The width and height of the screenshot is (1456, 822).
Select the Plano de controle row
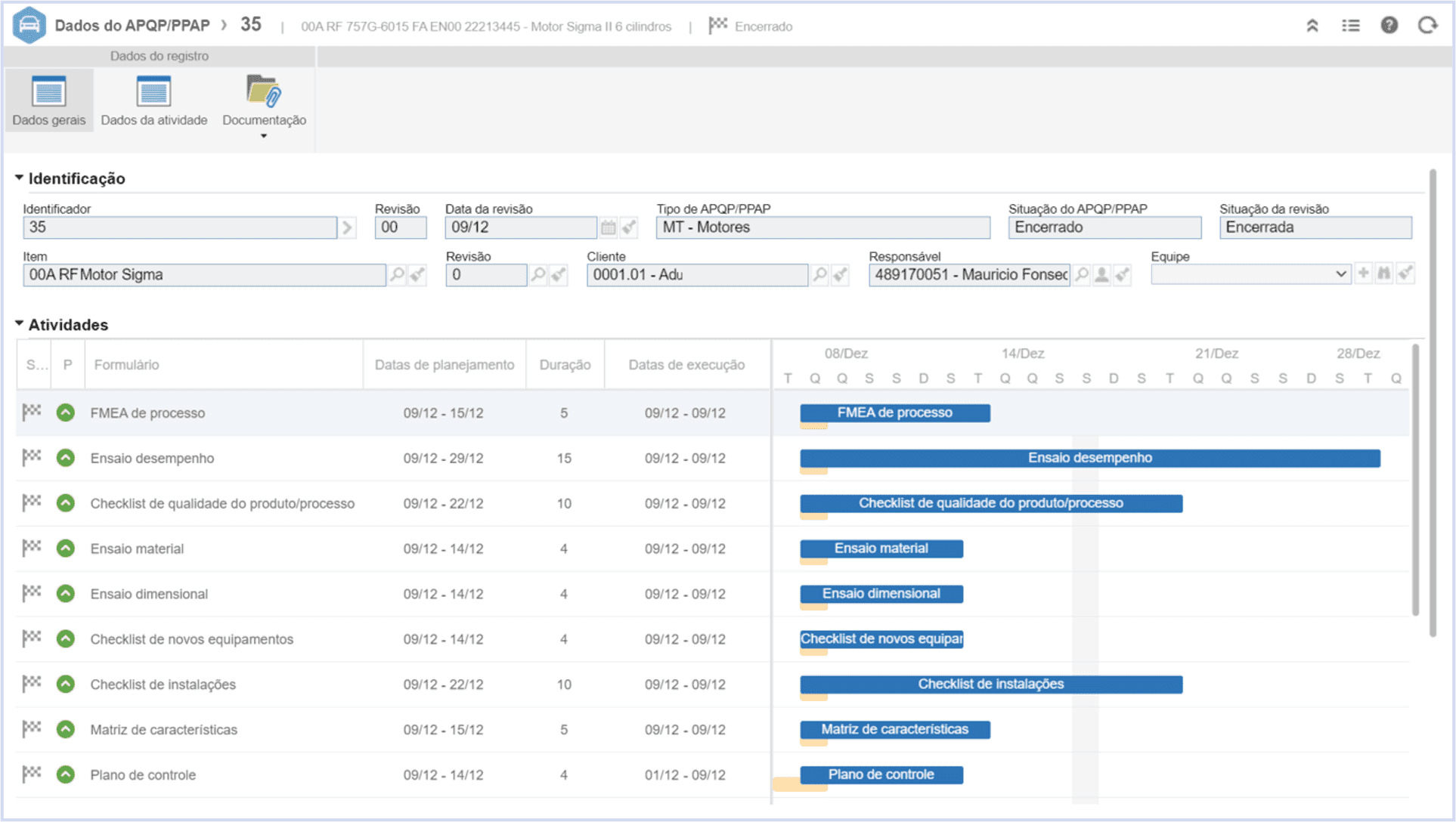coord(393,774)
